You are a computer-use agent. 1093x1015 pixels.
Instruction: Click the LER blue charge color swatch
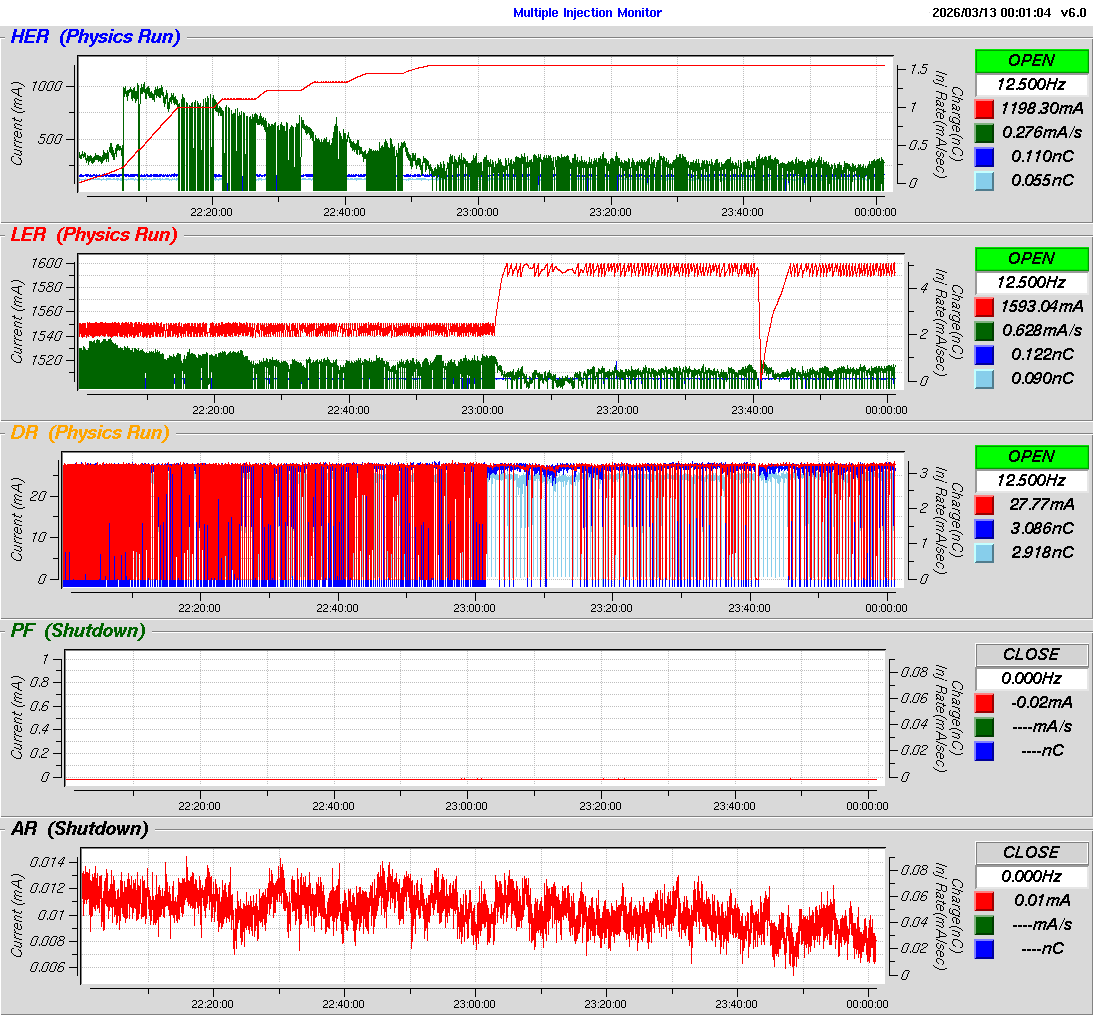(x=985, y=354)
